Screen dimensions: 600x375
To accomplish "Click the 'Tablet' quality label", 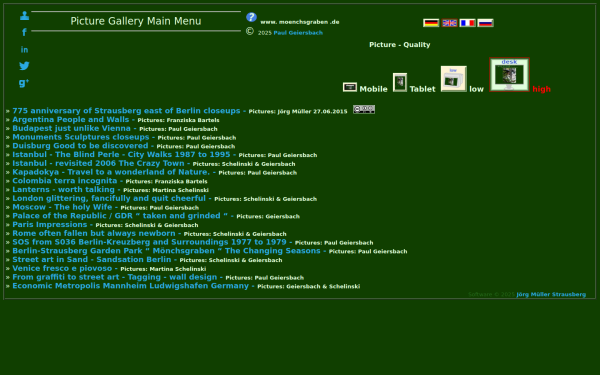I will [422, 89].
